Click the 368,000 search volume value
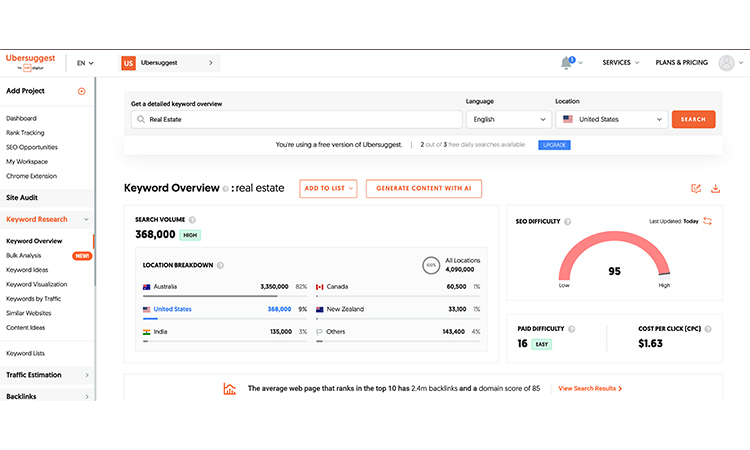This screenshot has height=450, width=750. tap(155, 234)
